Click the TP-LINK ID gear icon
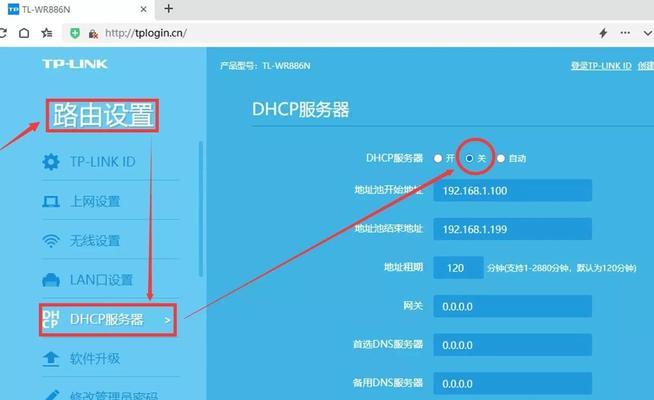The height and width of the screenshot is (400, 654). click(51, 161)
